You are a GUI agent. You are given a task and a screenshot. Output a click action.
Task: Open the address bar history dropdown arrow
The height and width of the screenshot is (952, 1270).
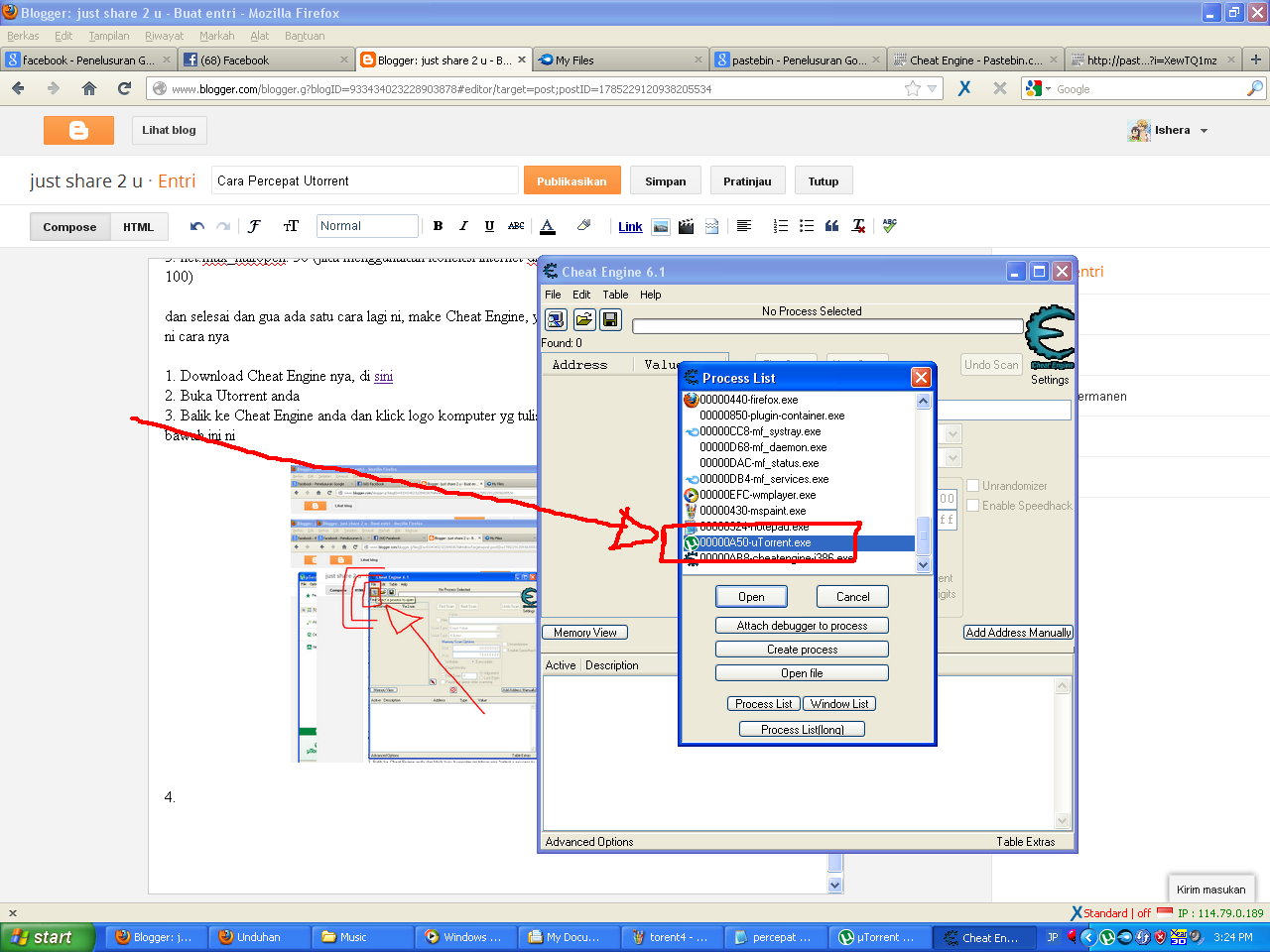932,88
